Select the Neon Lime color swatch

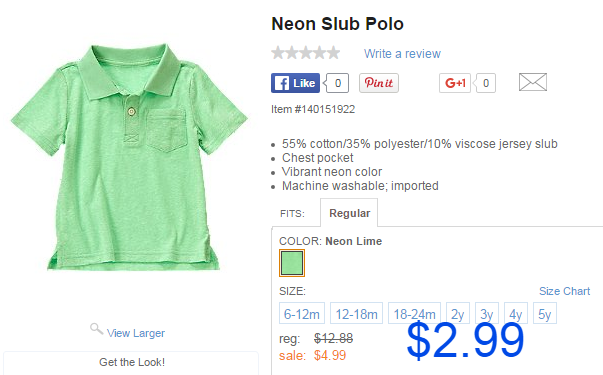coord(292,263)
